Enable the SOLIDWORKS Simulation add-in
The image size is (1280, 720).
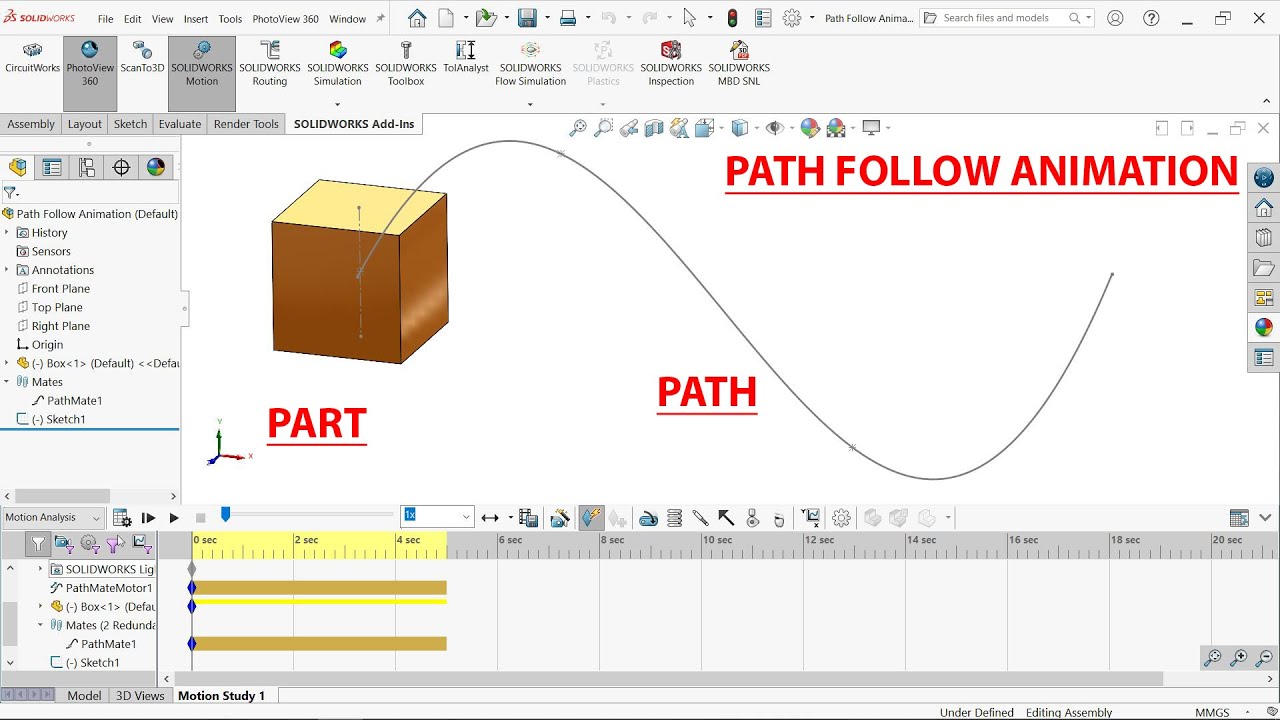(338, 65)
